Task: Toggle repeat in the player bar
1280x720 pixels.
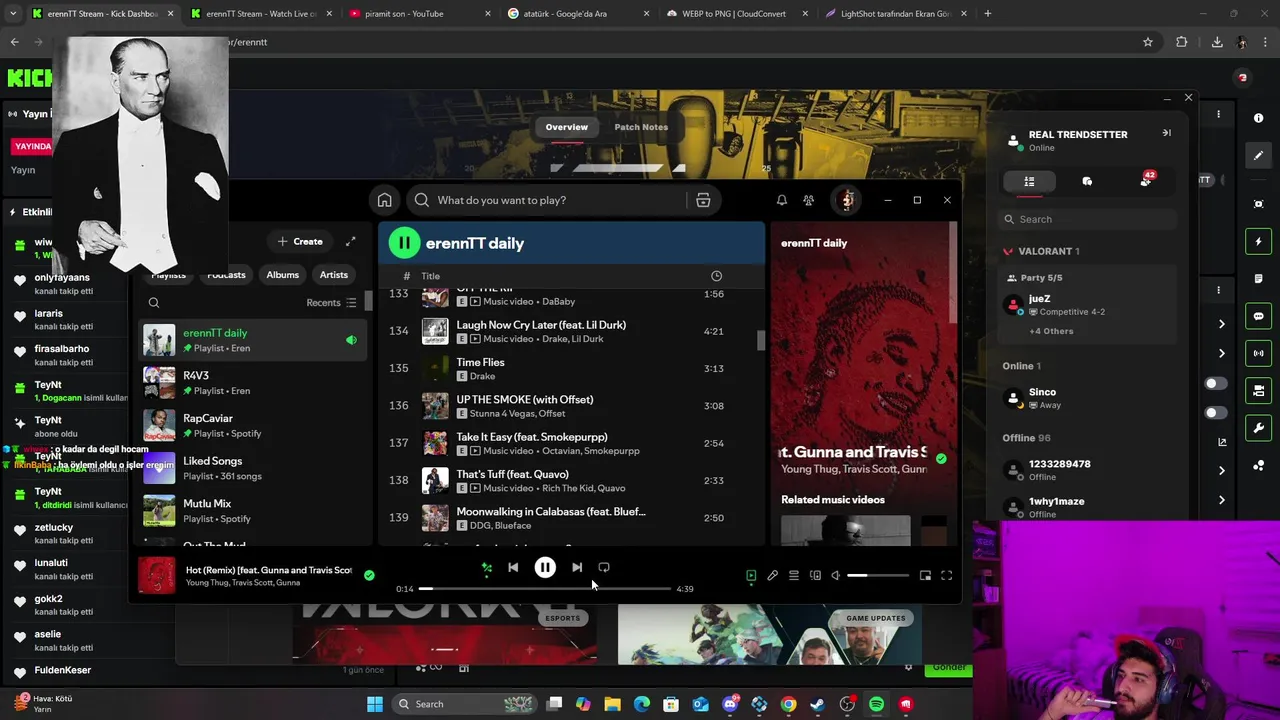Action: click(x=604, y=568)
